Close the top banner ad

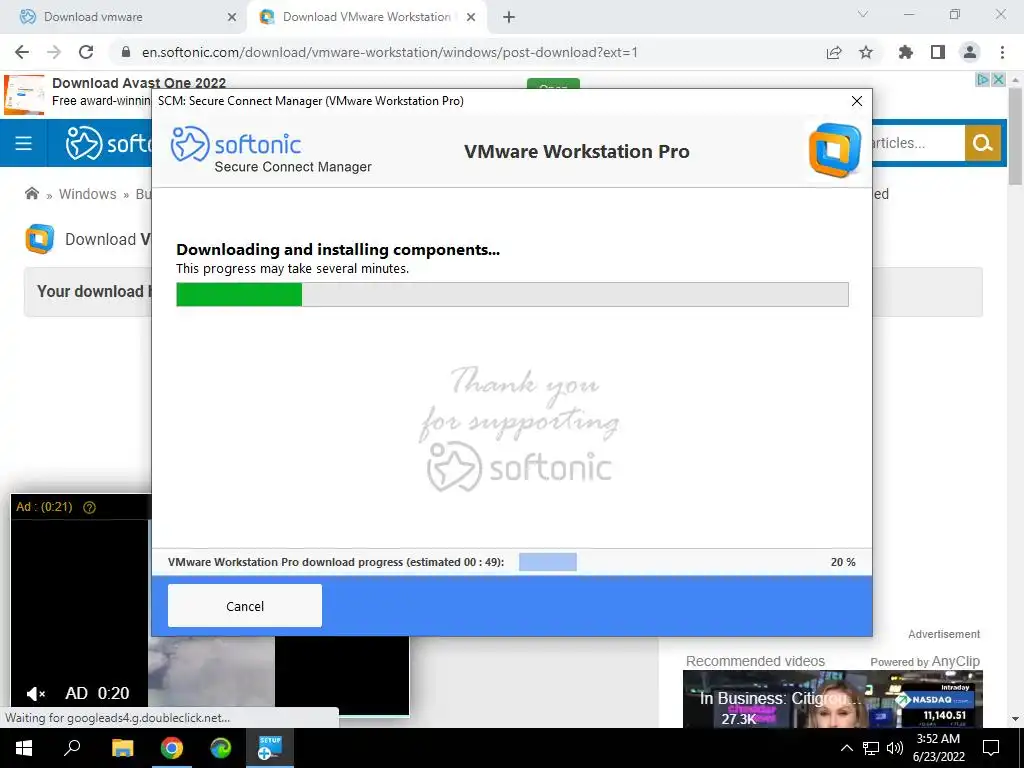(999, 80)
